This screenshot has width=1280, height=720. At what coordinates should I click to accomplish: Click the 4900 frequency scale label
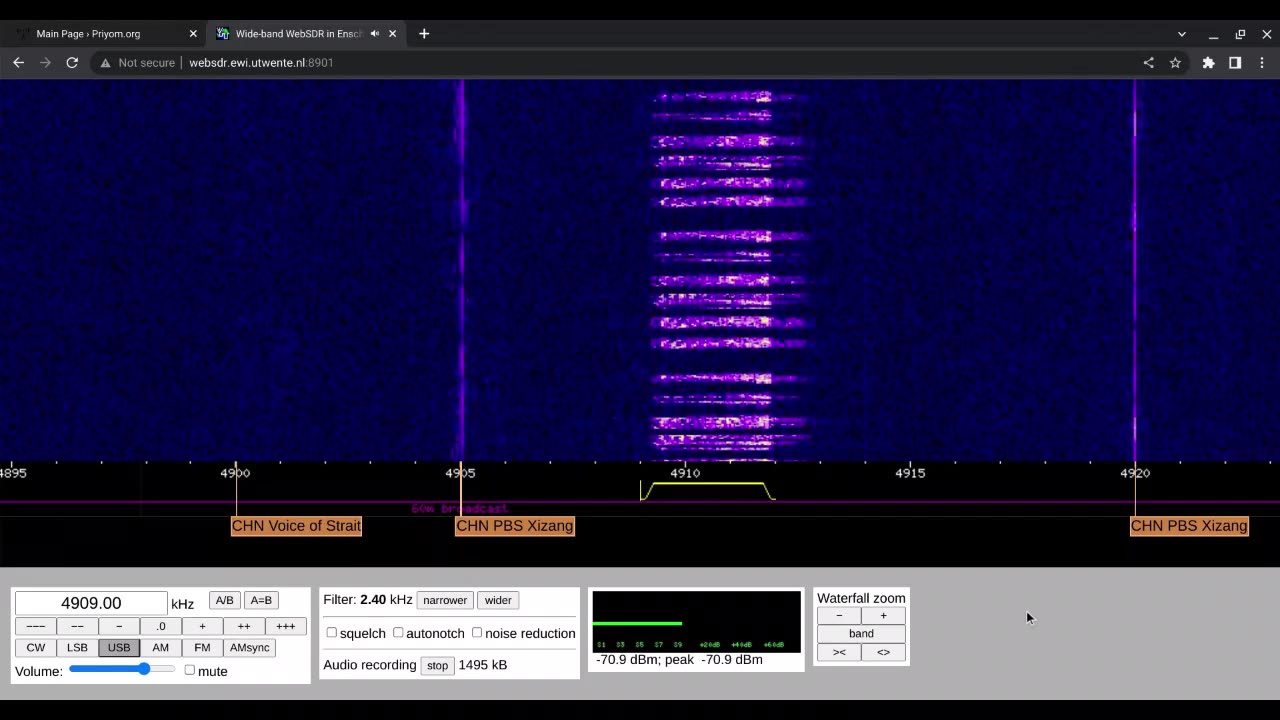click(235, 473)
